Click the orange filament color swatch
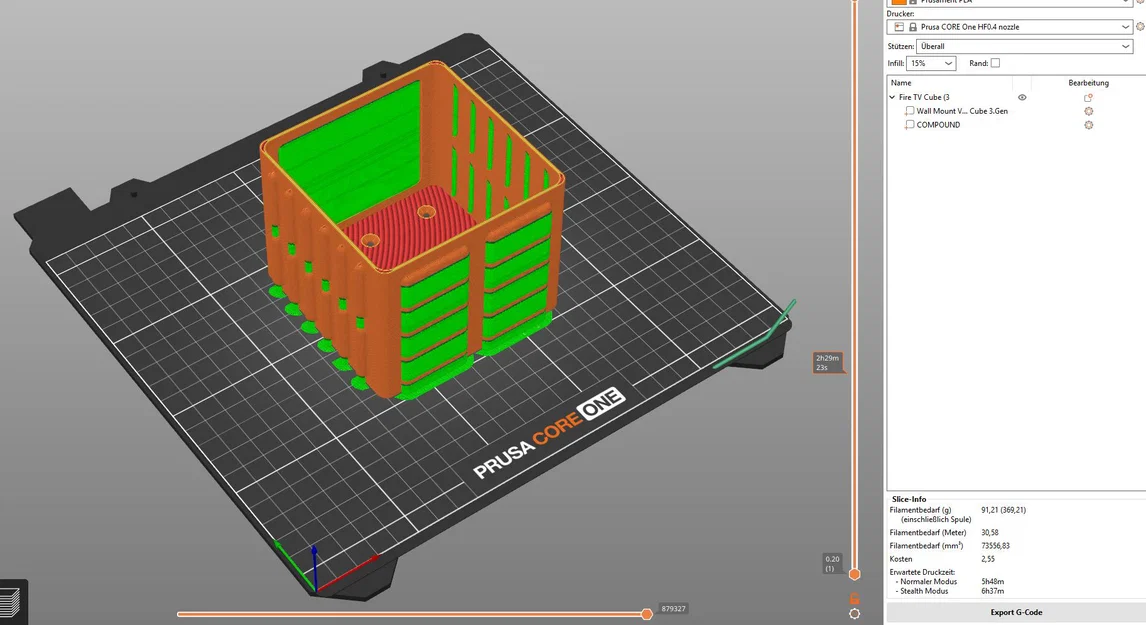Viewport: 1146px width, 625px height. (899, 2)
